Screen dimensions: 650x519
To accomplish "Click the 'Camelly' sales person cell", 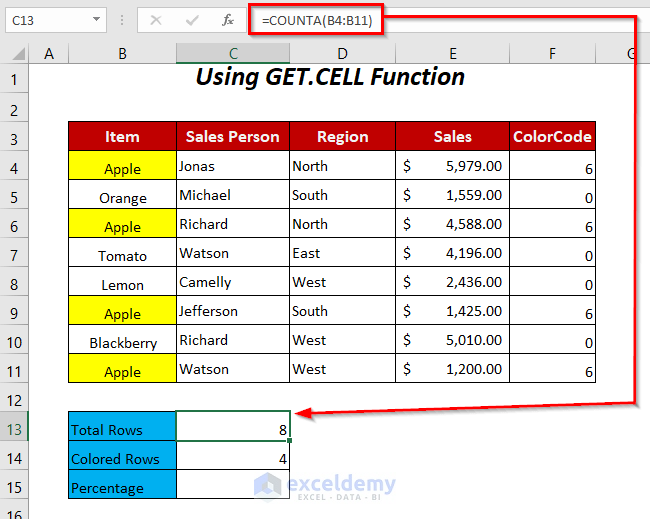I will 233,281.
